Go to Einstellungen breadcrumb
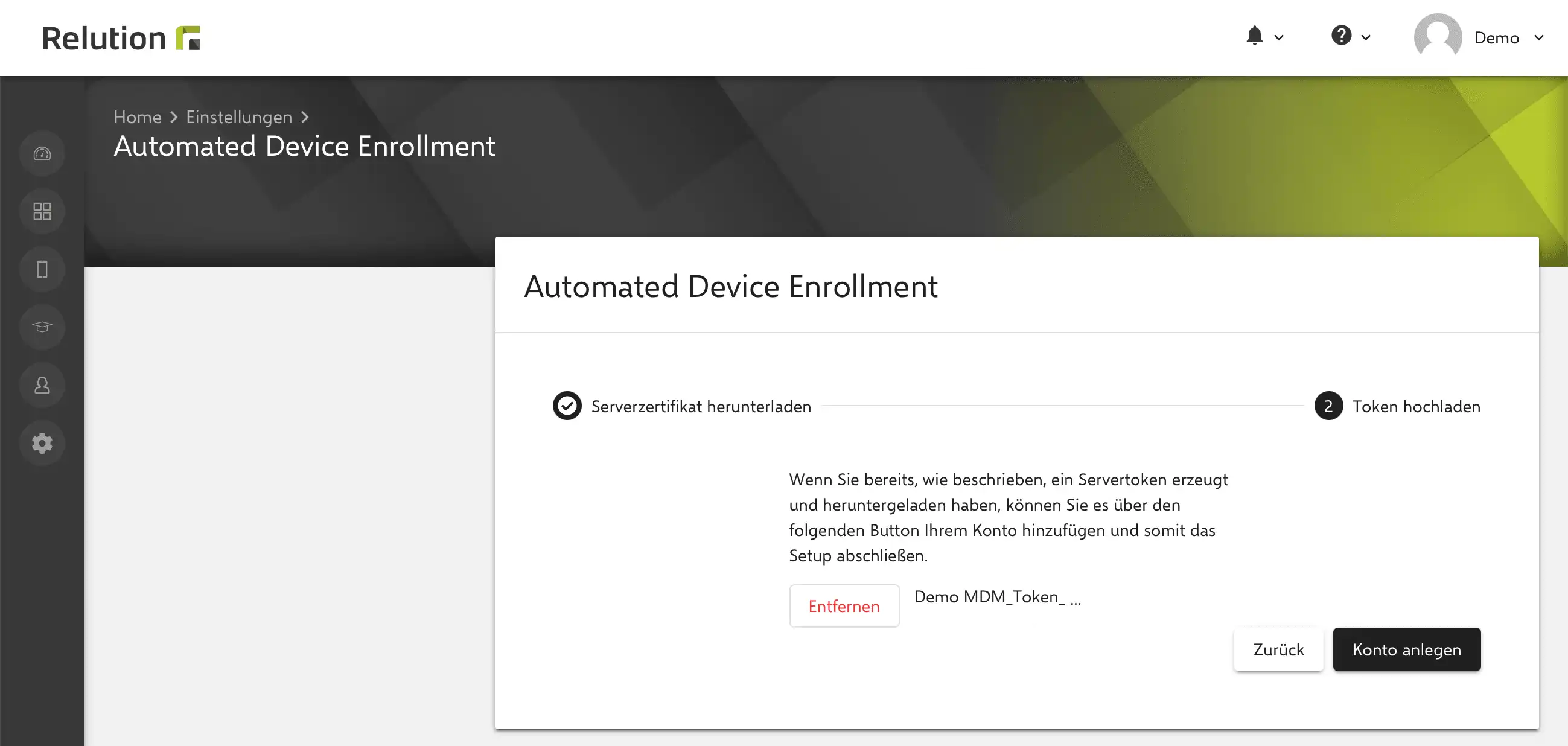The width and height of the screenshot is (1568, 746). click(x=239, y=117)
